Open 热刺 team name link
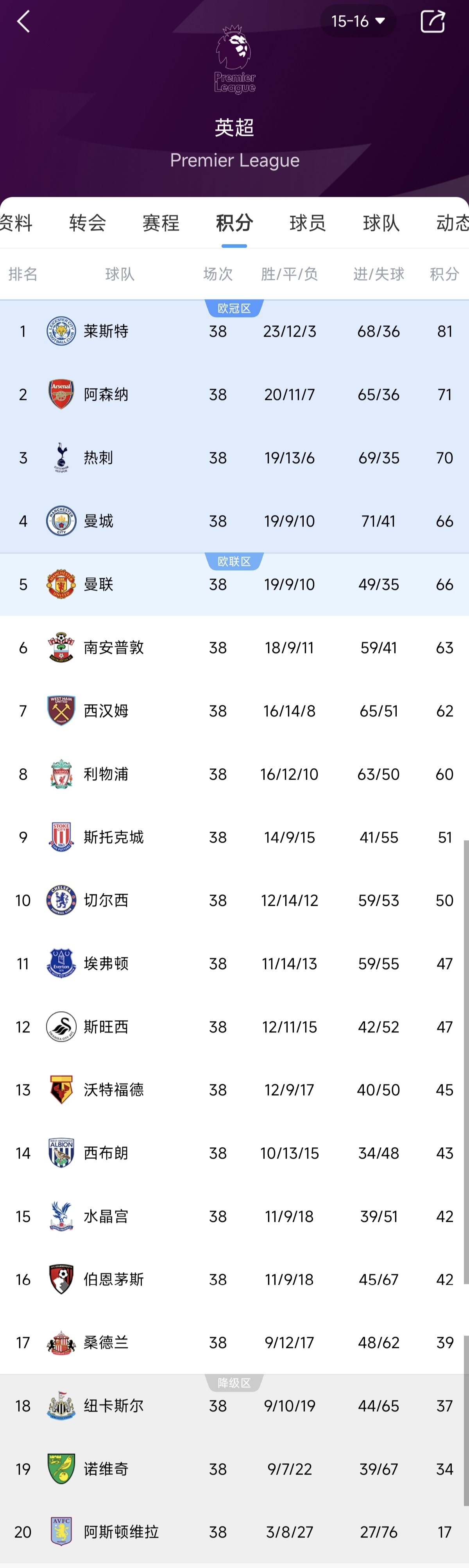469x1568 pixels. [98, 458]
